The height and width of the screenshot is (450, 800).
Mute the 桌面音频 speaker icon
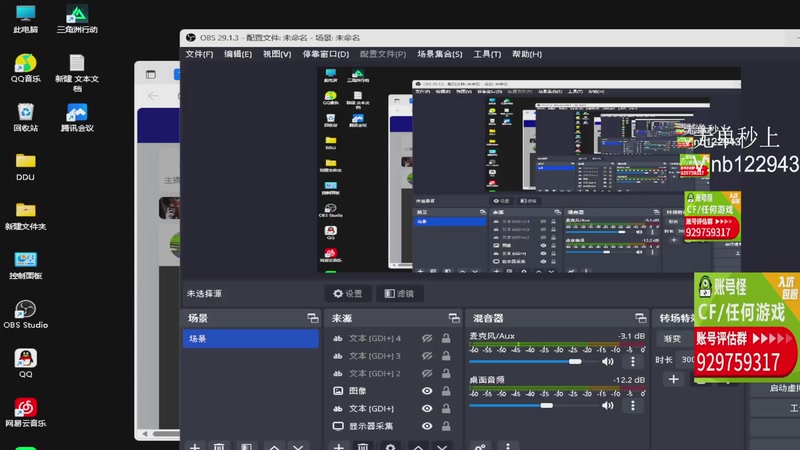coord(608,405)
